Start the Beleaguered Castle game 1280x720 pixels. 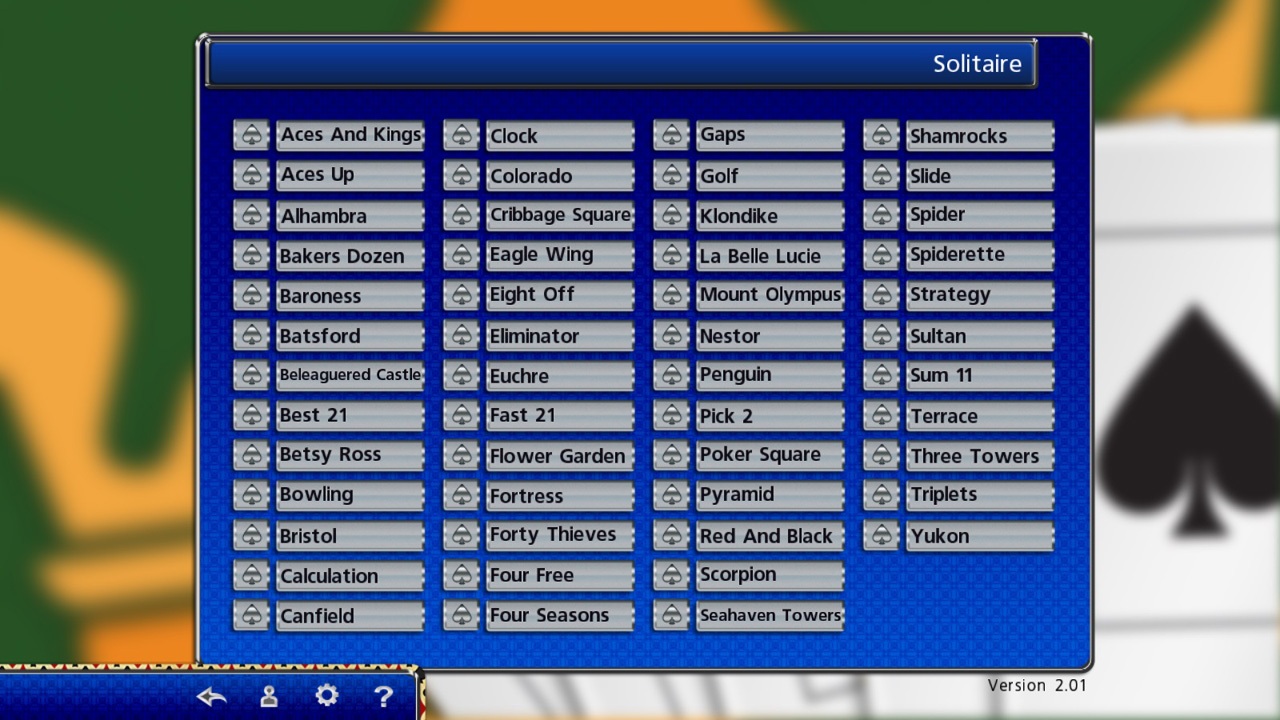350,375
